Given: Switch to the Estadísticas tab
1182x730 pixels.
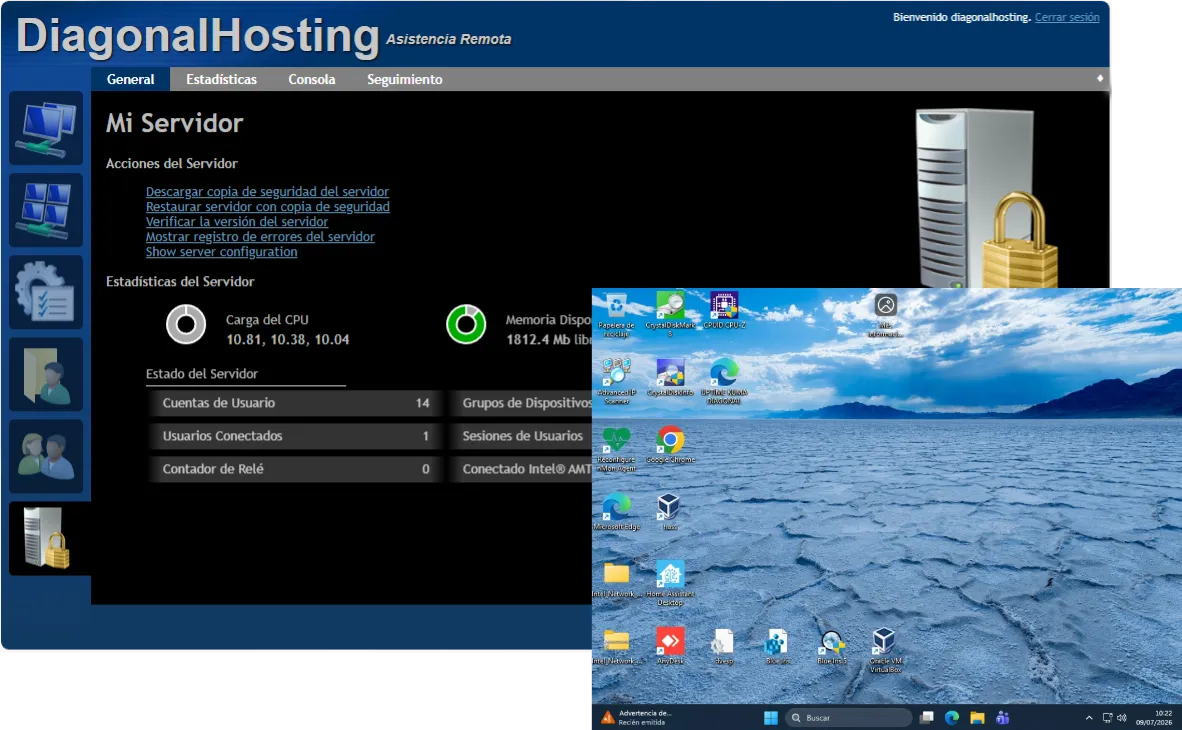Looking at the screenshot, I should [221, 79].
